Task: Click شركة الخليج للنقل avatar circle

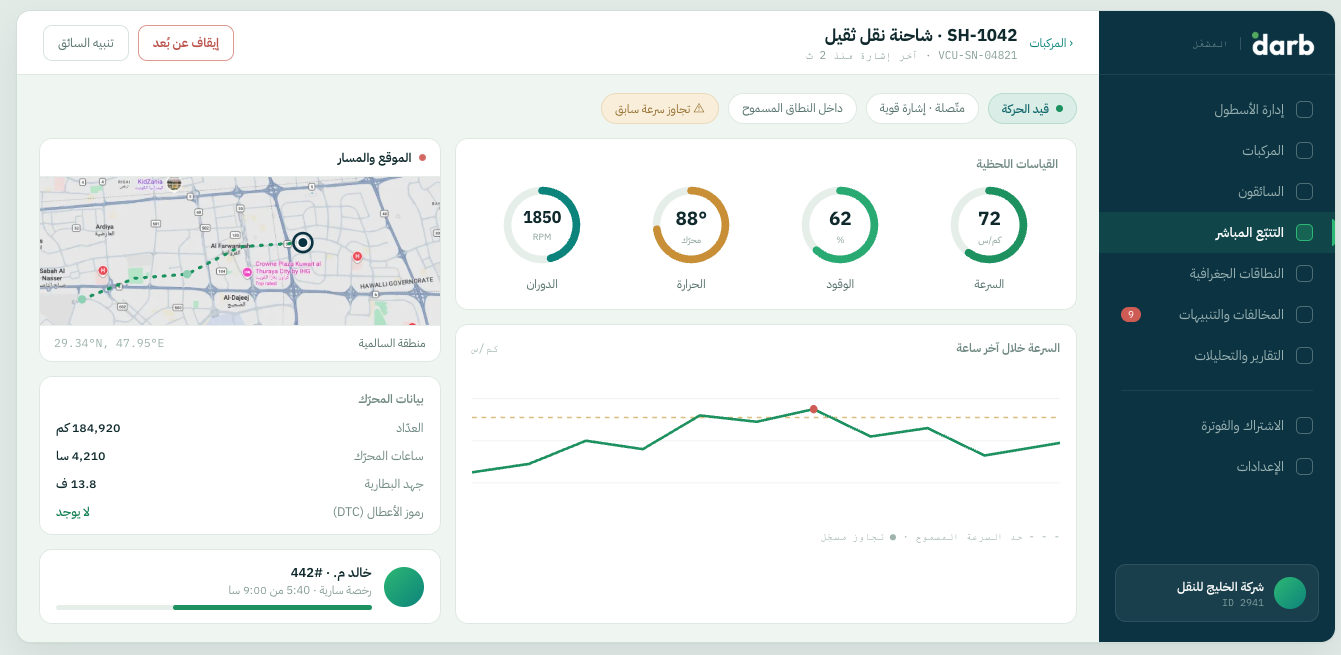Action: click(x=1290, y=593)
